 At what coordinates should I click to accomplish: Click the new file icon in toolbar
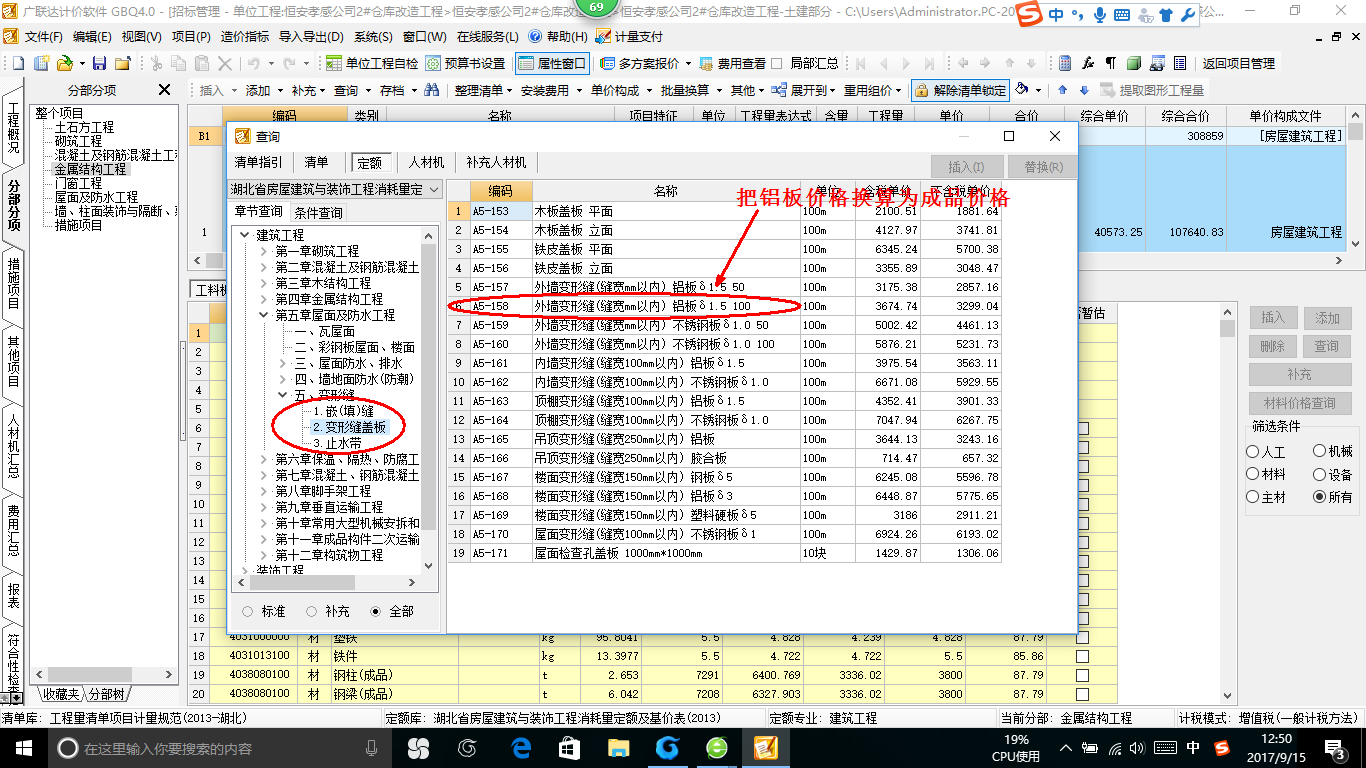click(17, 63)
